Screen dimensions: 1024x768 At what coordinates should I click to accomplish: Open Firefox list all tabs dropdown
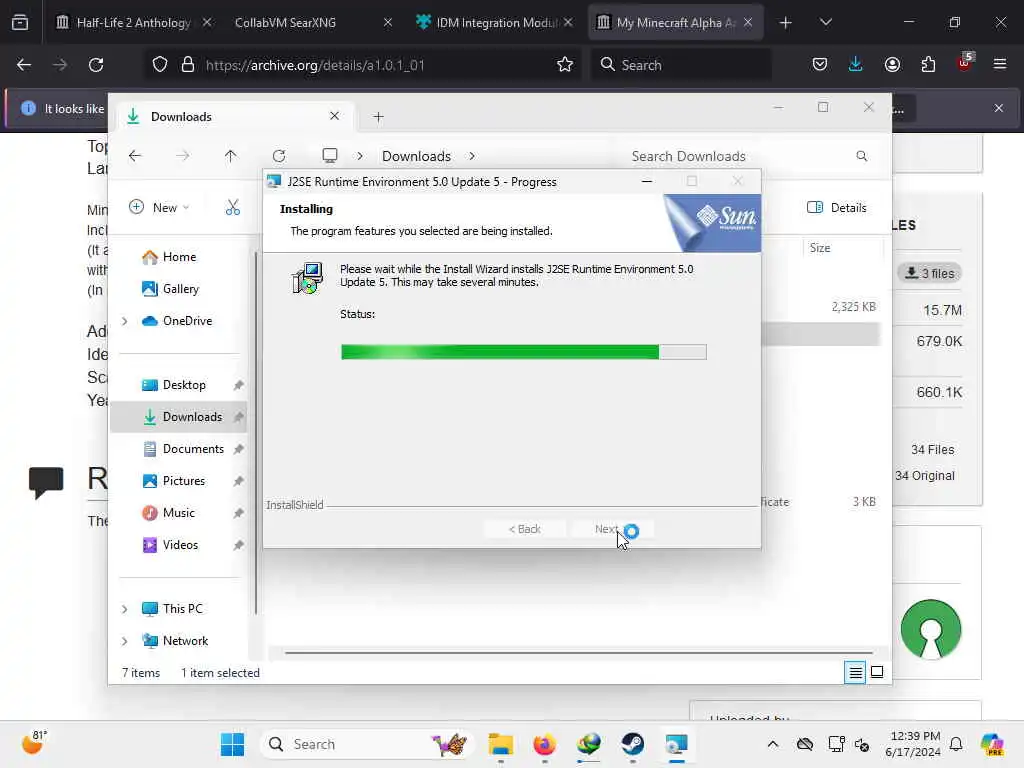[x=825, y=22]
